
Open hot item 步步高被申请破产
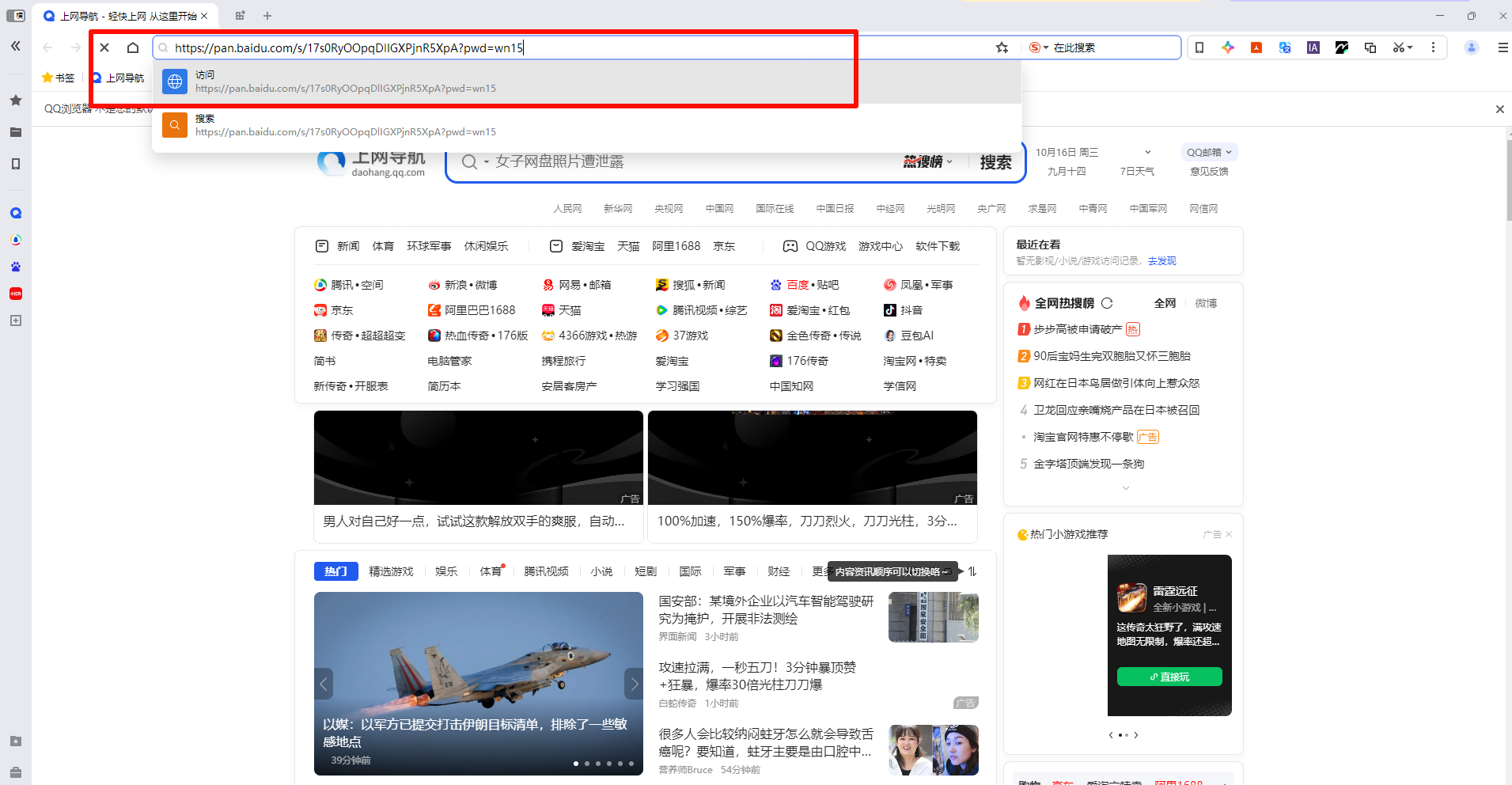pyautogui.click(x=1078, y=329)
